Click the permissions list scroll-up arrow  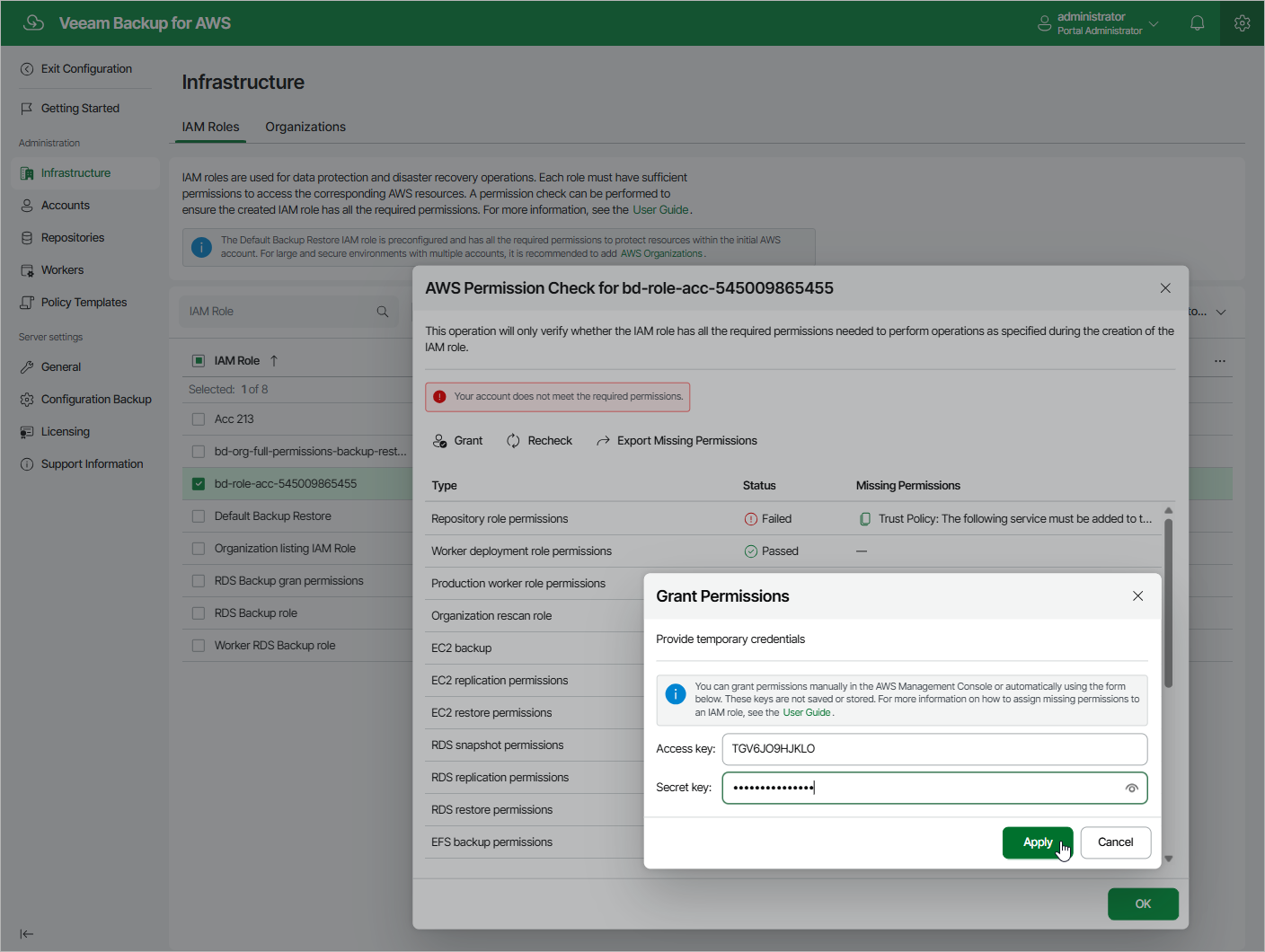pyautogui.click(x=1168, y=510)
